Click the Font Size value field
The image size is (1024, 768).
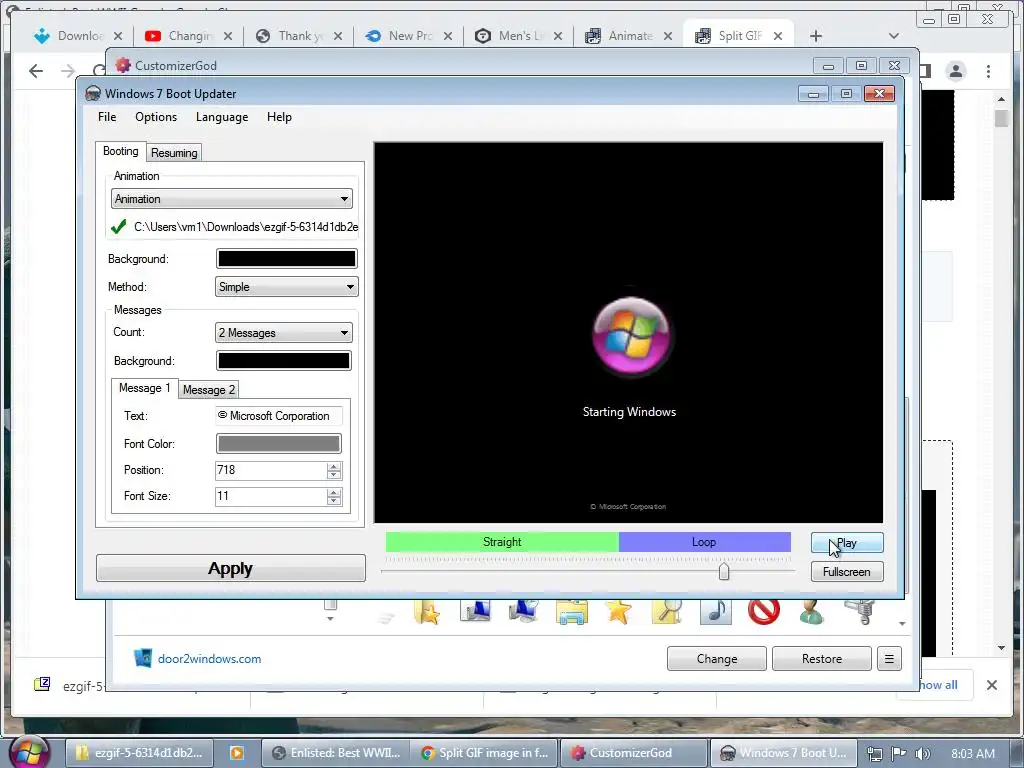270,496
